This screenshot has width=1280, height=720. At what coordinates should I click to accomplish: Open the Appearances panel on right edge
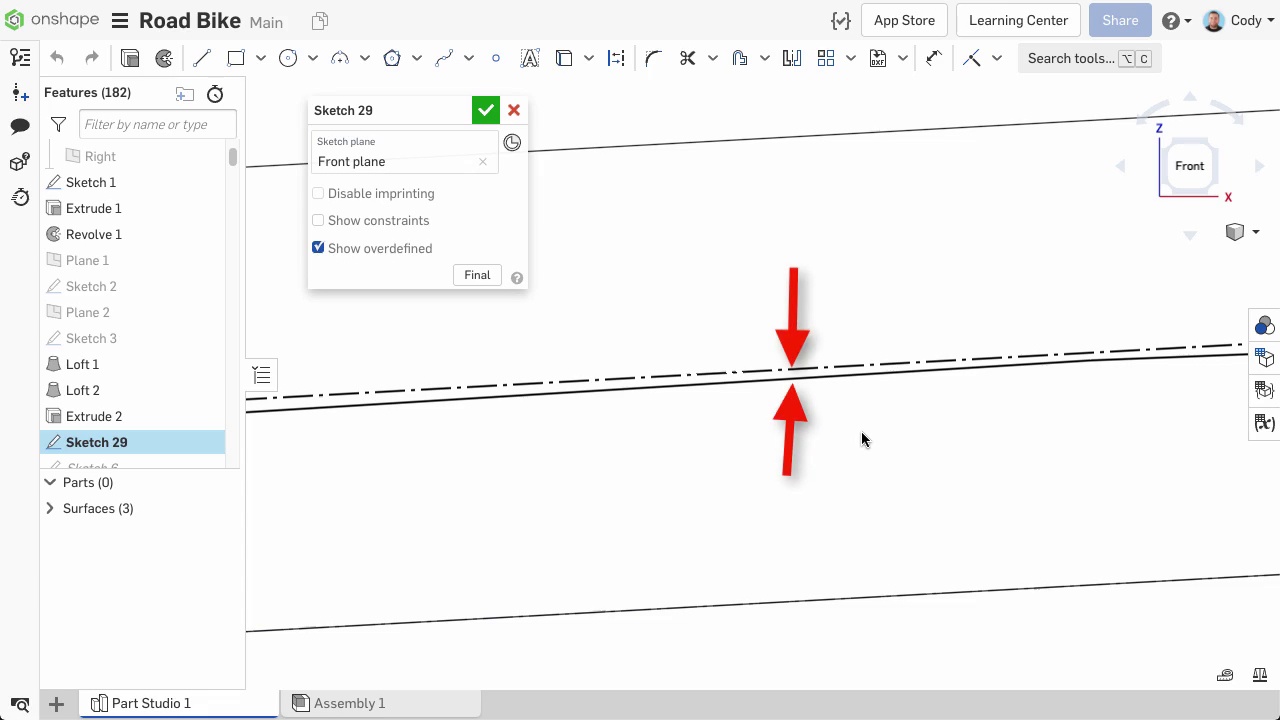[x=1265, y=326]
